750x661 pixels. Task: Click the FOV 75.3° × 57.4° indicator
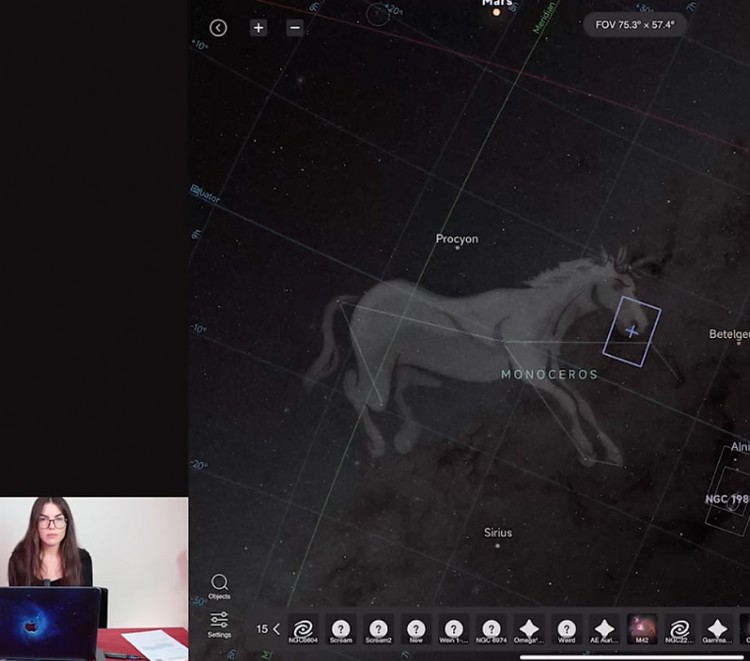coord(635,24)
